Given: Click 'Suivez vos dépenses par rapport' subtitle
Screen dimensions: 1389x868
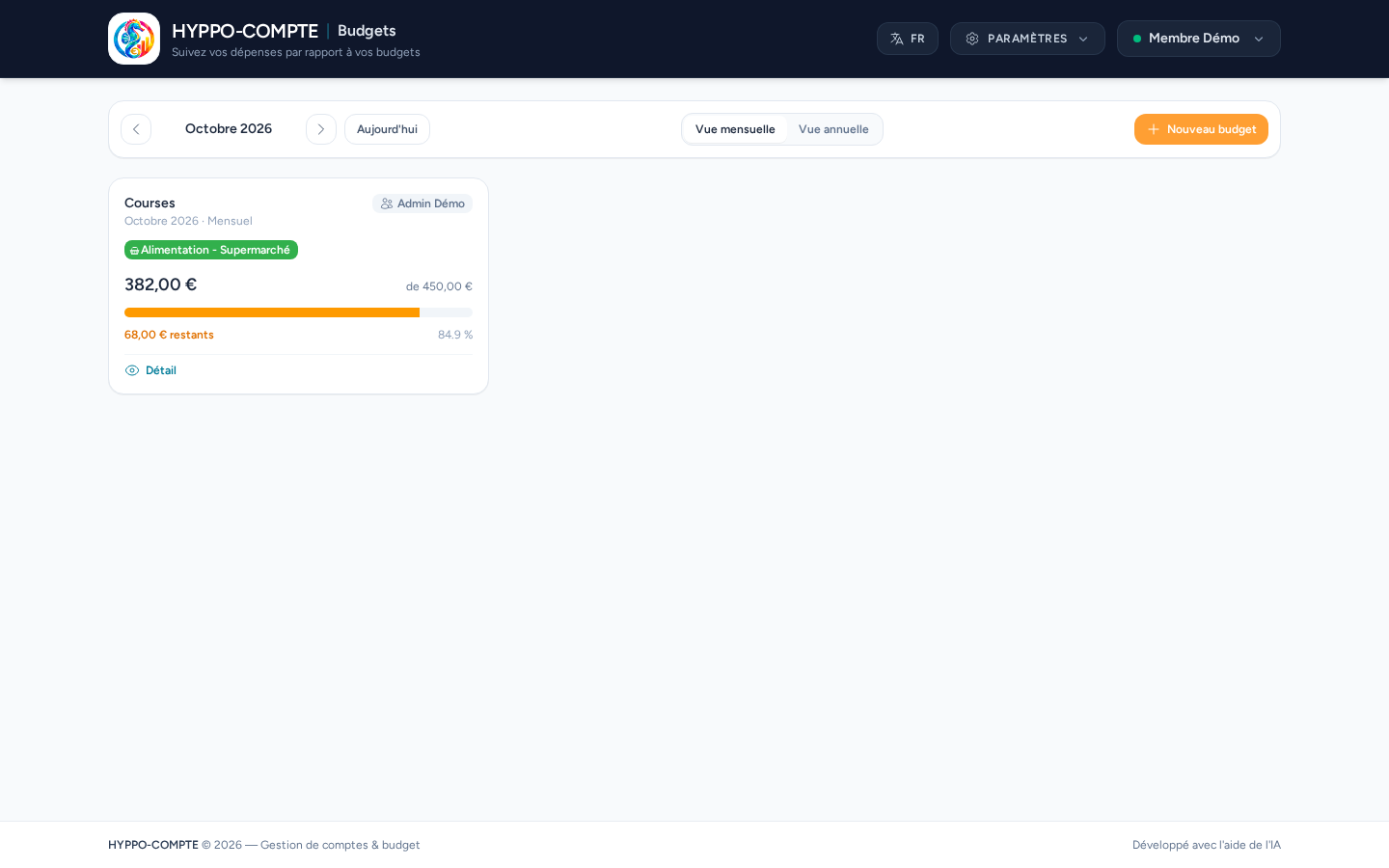Looking at the screenshot, I should pos(296,52).
